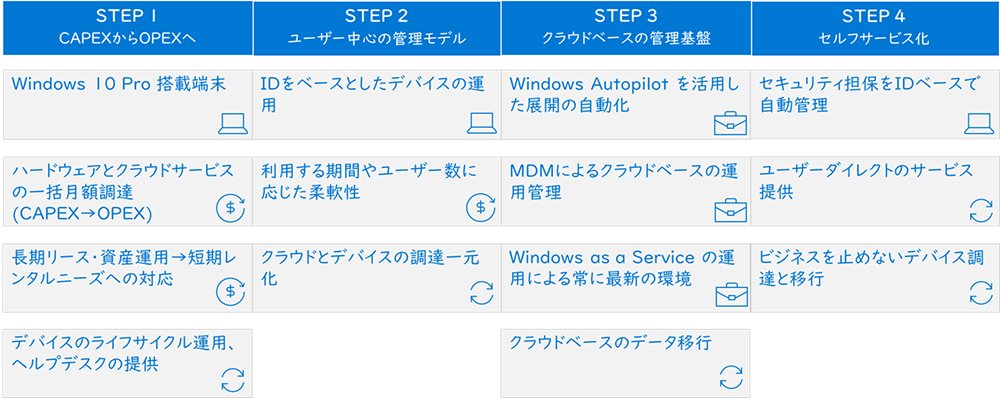The width and height of the screenshot is (1000, 398).
Task: Click laptop icon in IDをベースとしたデバイスの運用 card
Action: coord(482,123)
